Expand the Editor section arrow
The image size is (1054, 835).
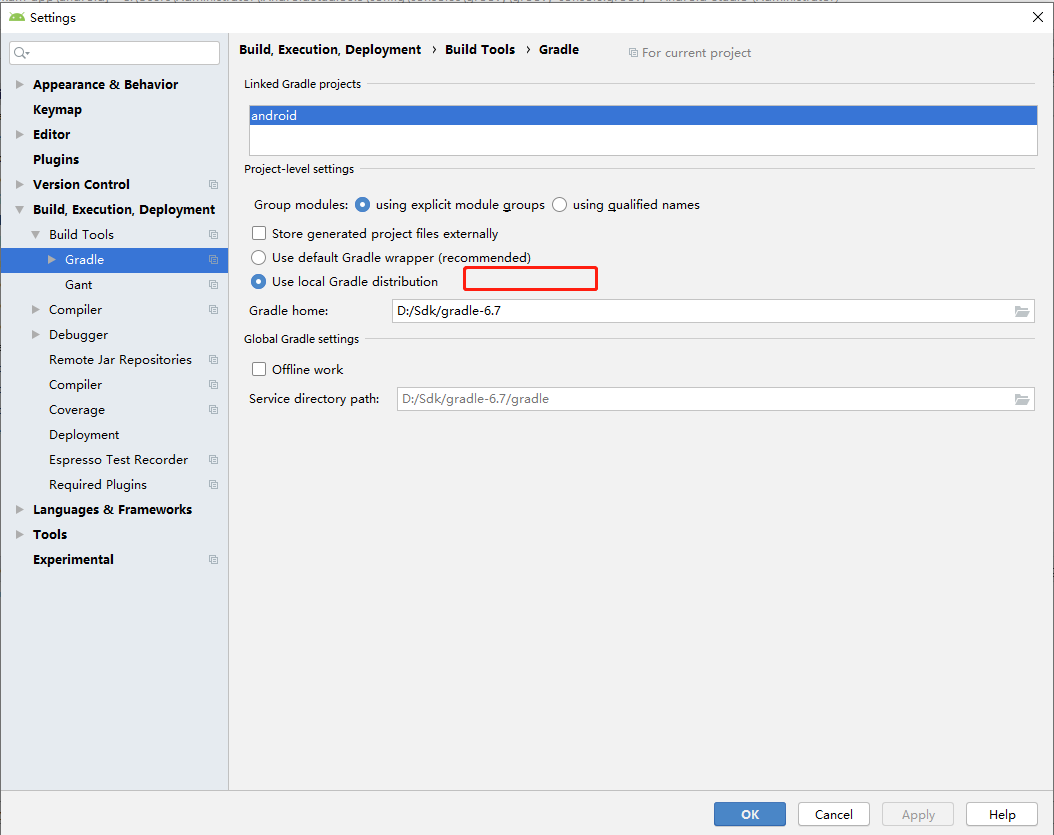coord(19,134)
